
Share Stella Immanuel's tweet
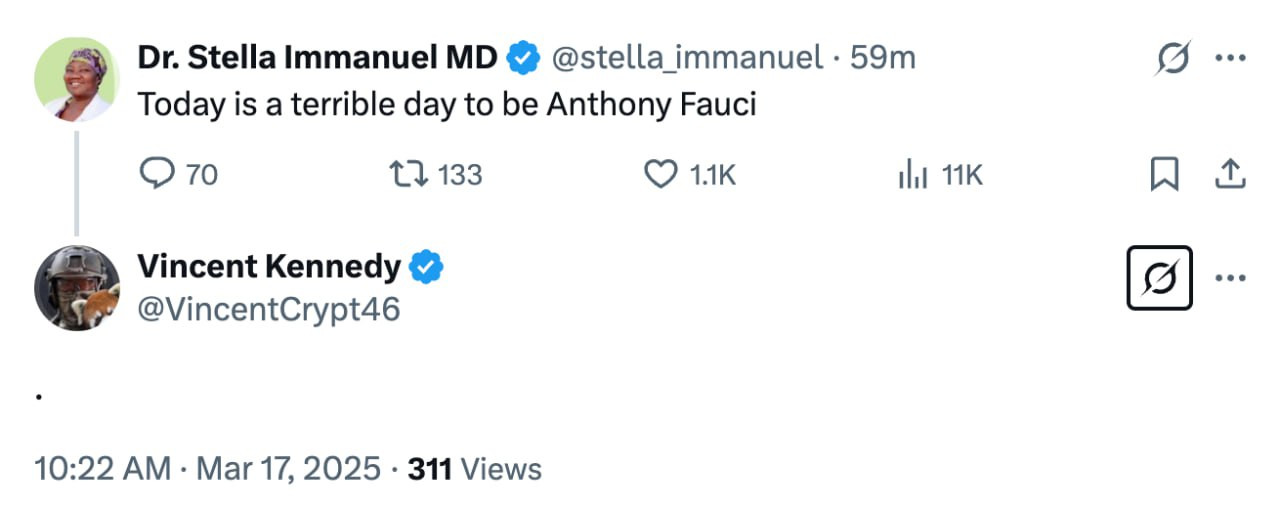(x=1230, y=175)
